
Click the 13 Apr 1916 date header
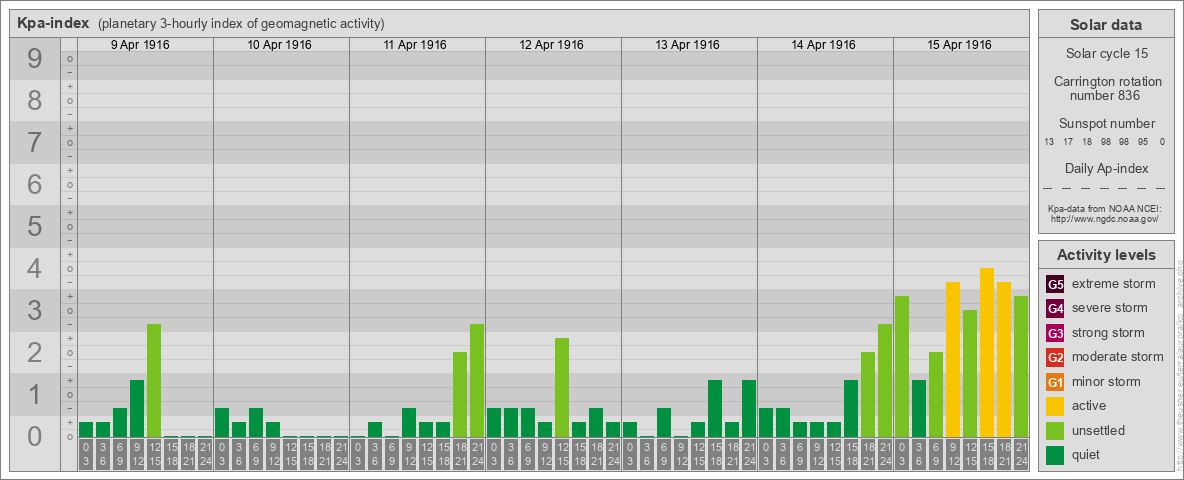(x=689, y=45)
